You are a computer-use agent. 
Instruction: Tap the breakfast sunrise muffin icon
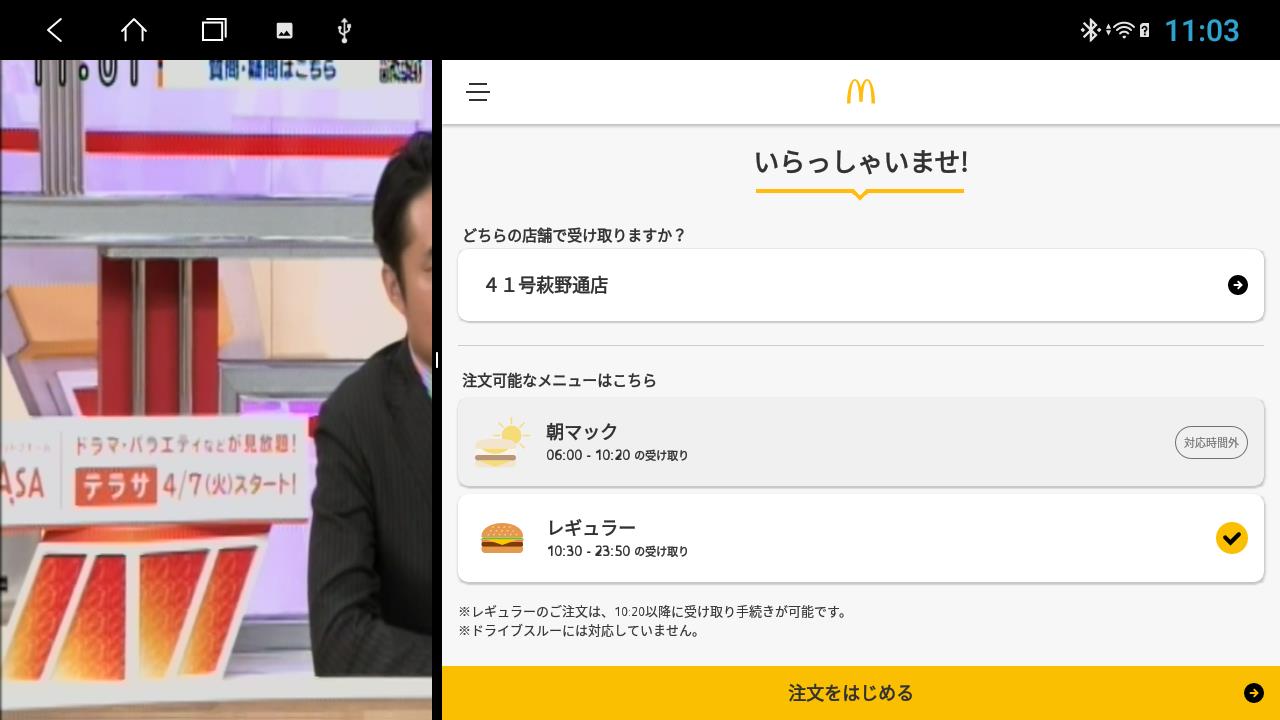[x=501, y=442]
